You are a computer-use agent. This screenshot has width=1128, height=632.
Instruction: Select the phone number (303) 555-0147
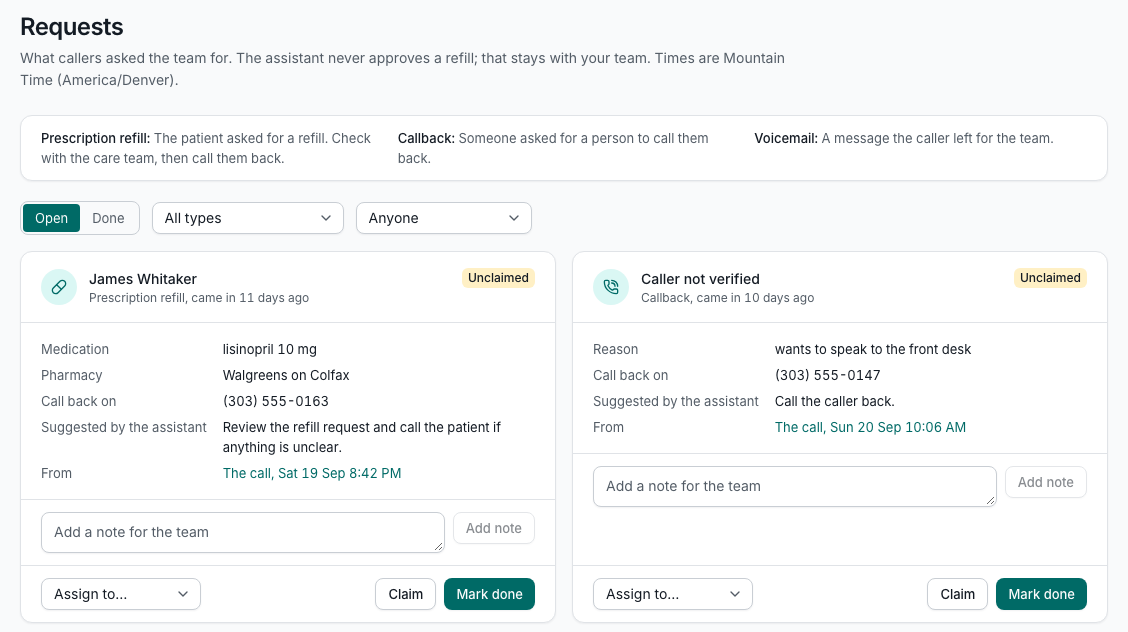[x=827, y=375]
